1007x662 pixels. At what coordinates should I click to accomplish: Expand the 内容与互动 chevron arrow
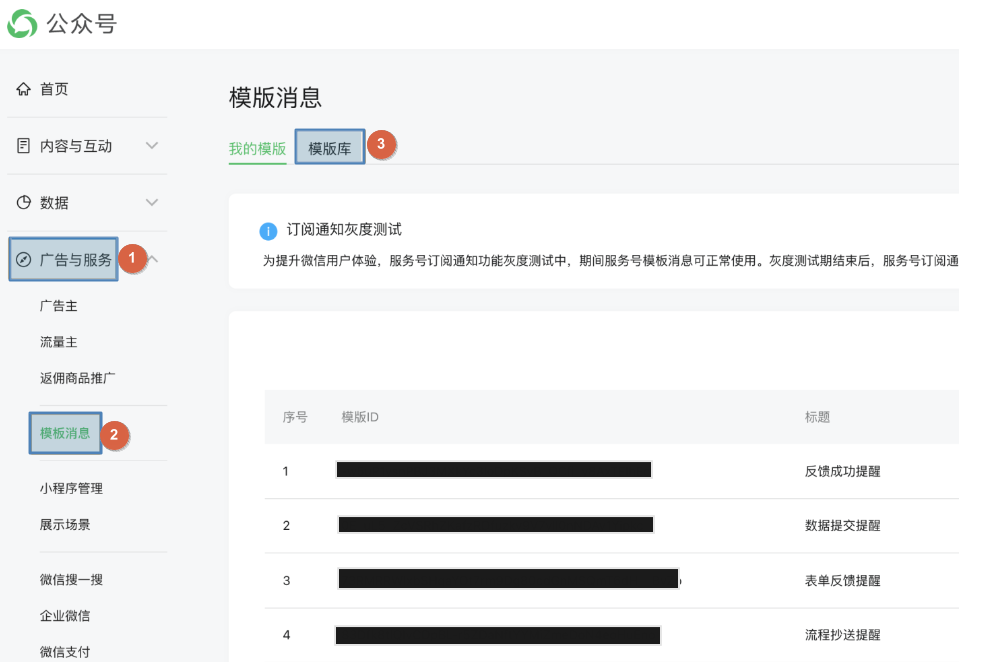(152, 146)
